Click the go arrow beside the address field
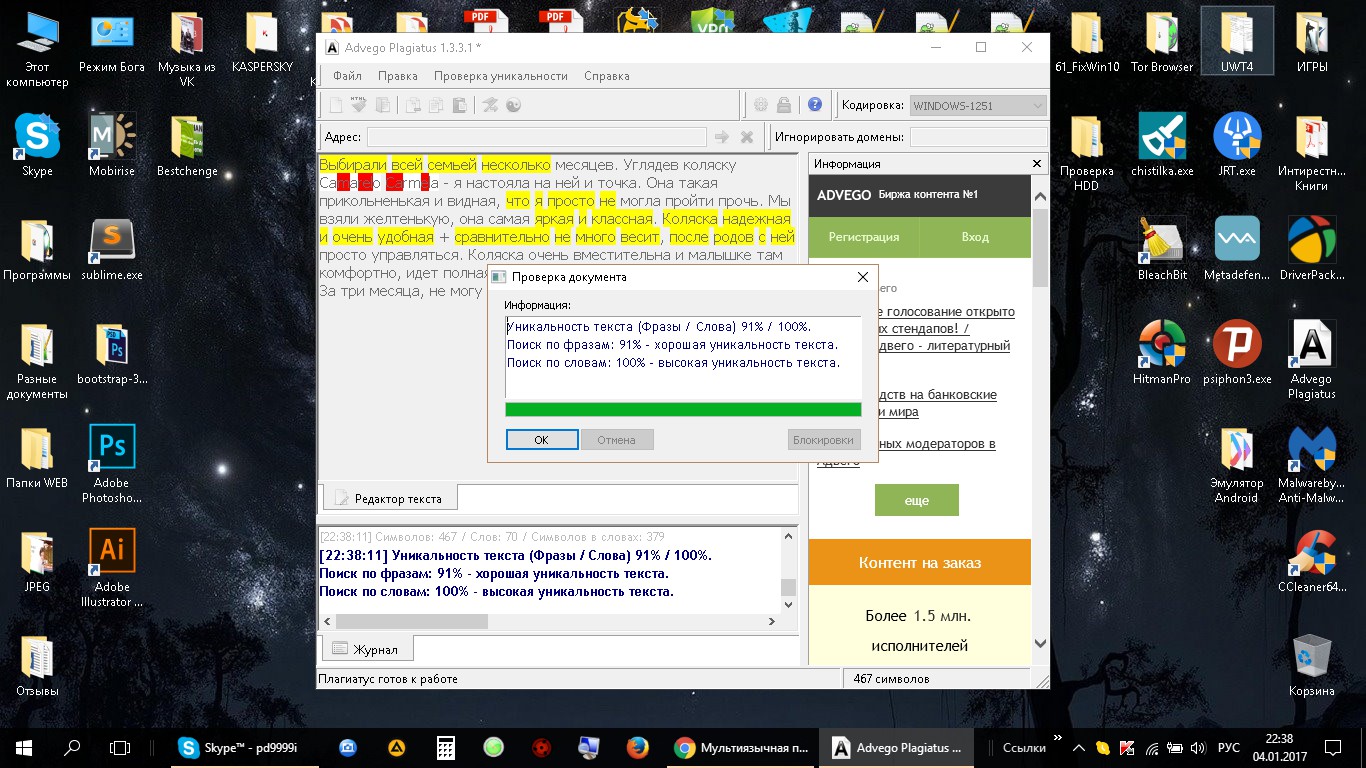The width and height of the screenshot is (1366, 768). (x=722, y=137)
